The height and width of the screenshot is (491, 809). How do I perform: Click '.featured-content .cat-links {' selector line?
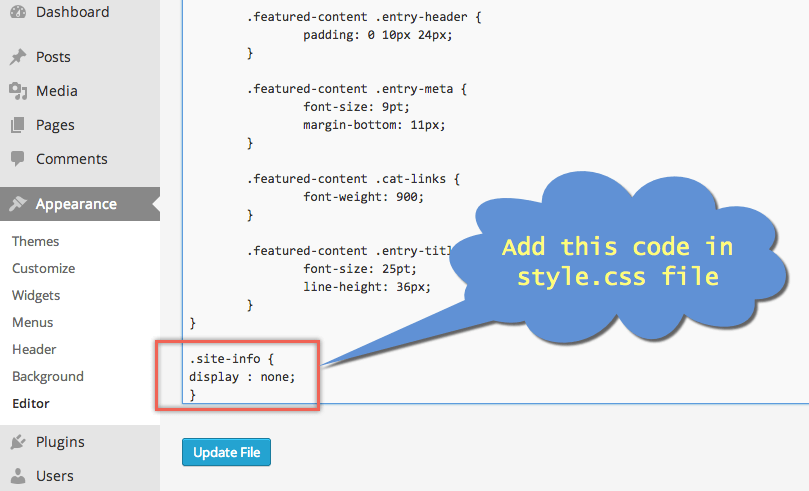click(353, 179)
